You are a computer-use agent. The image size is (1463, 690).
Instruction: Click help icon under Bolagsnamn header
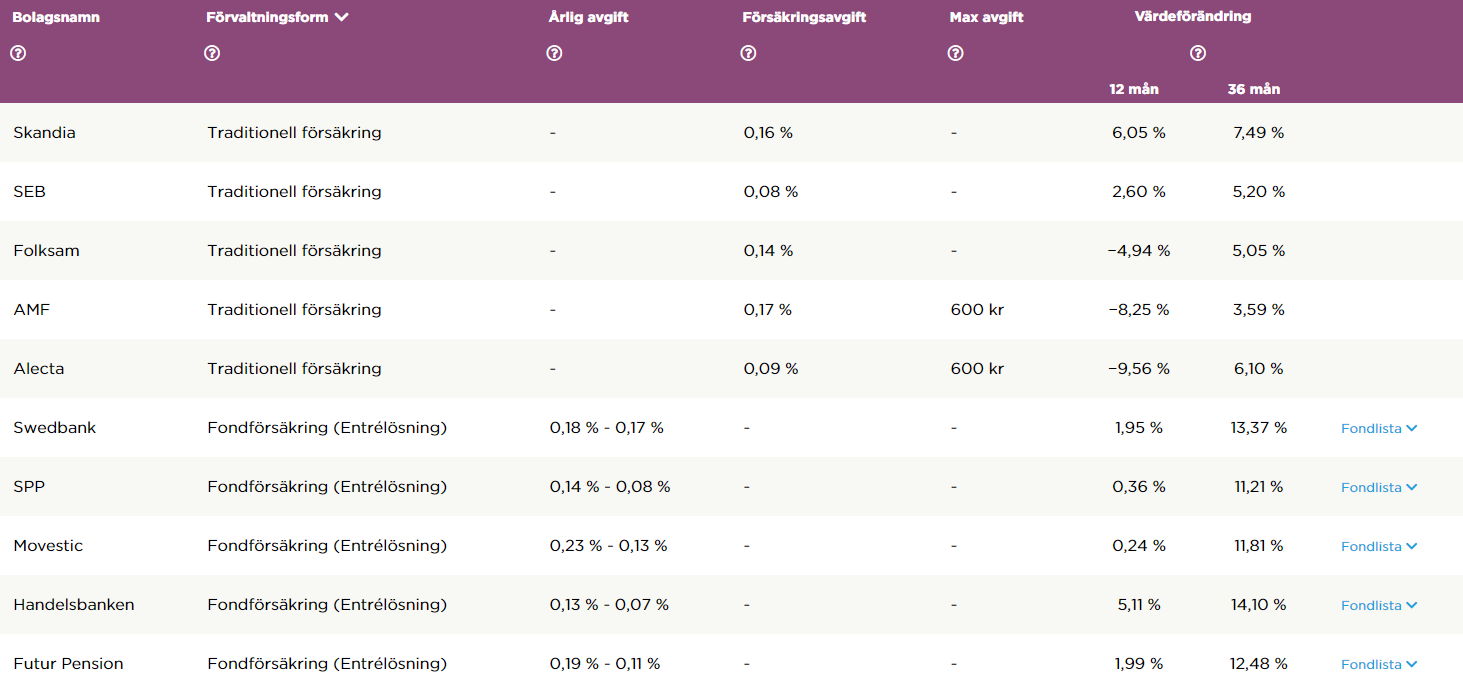click(17, 53)
